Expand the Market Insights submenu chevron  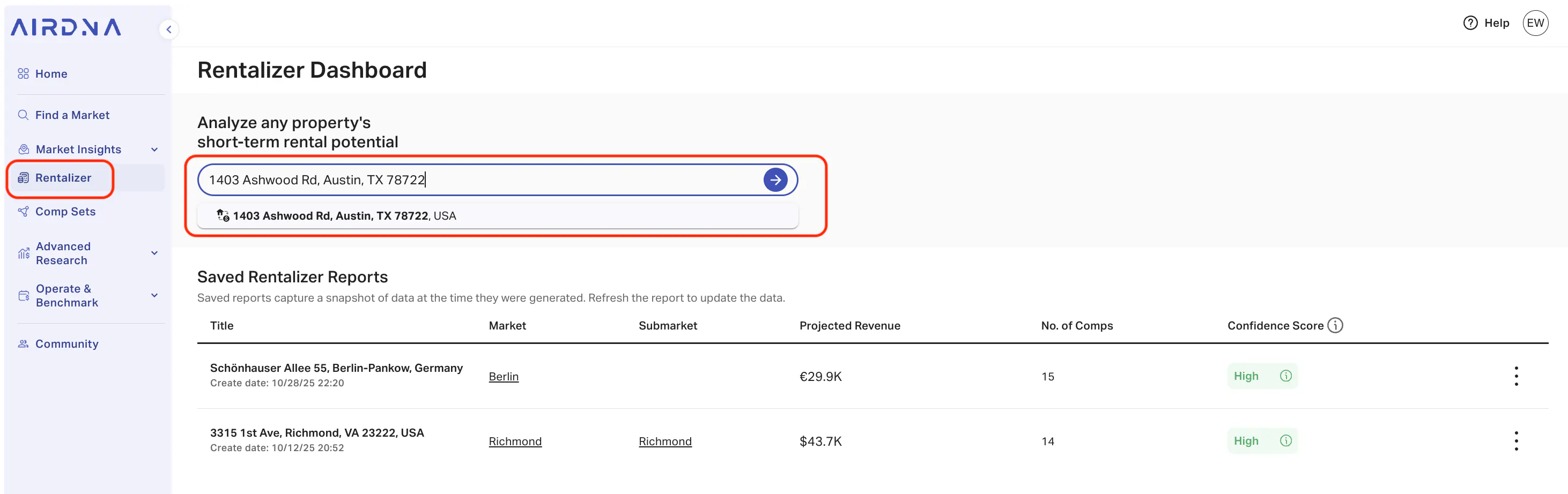154,149
